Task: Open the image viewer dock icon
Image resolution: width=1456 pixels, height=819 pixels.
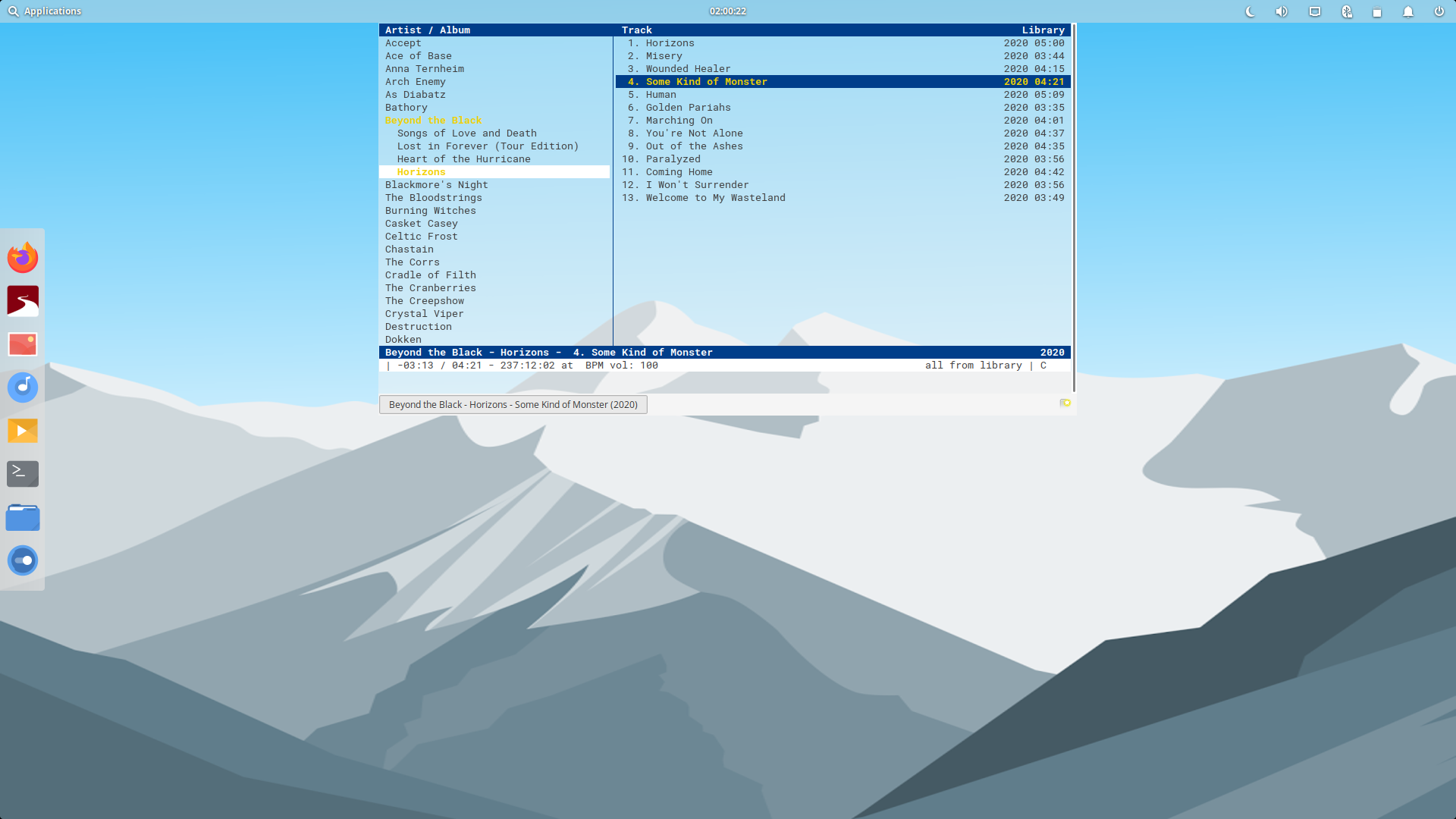Action: pyautogui.click(x=23, y=344)
